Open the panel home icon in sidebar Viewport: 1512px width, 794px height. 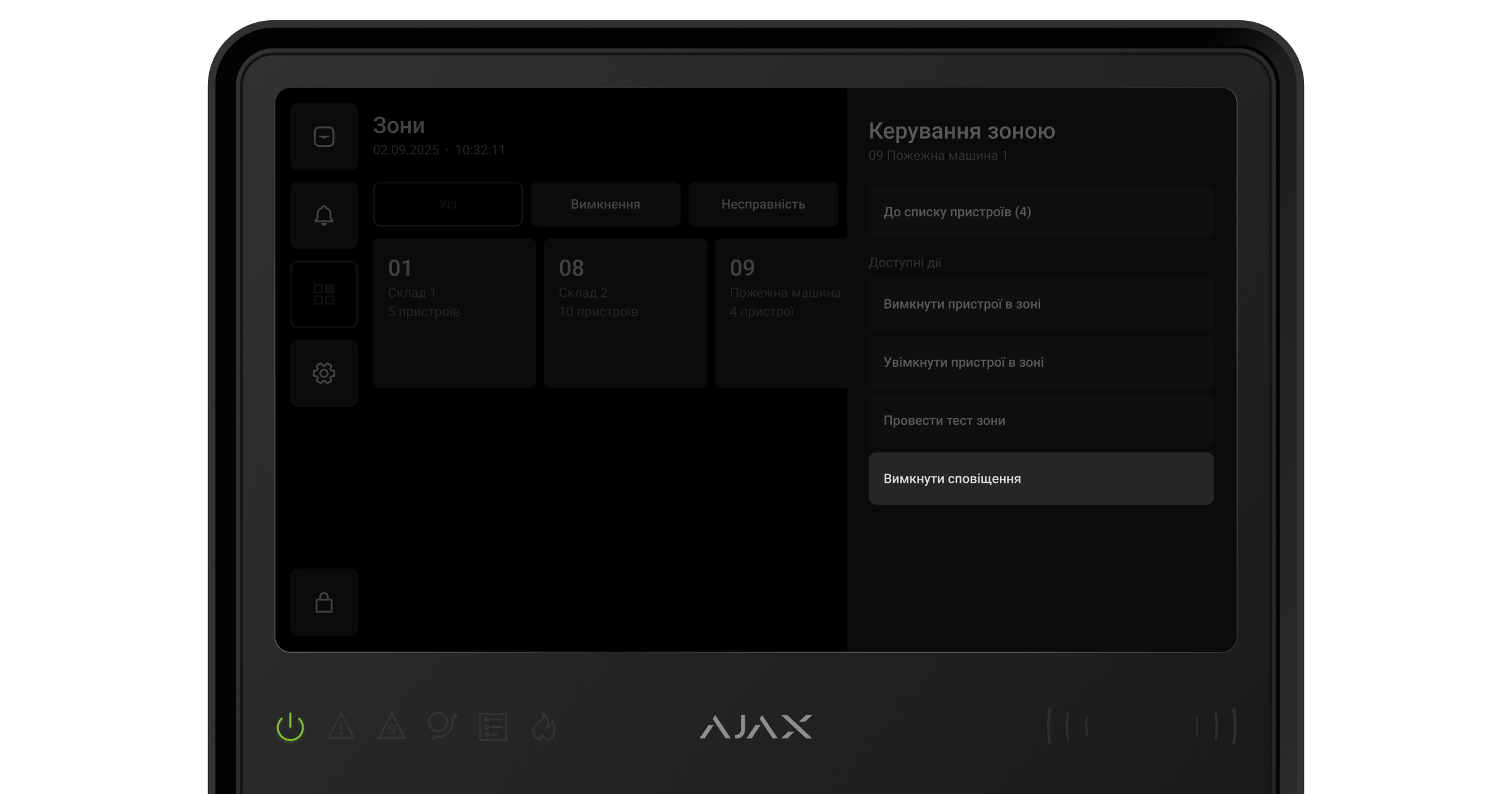coord(324,137)
